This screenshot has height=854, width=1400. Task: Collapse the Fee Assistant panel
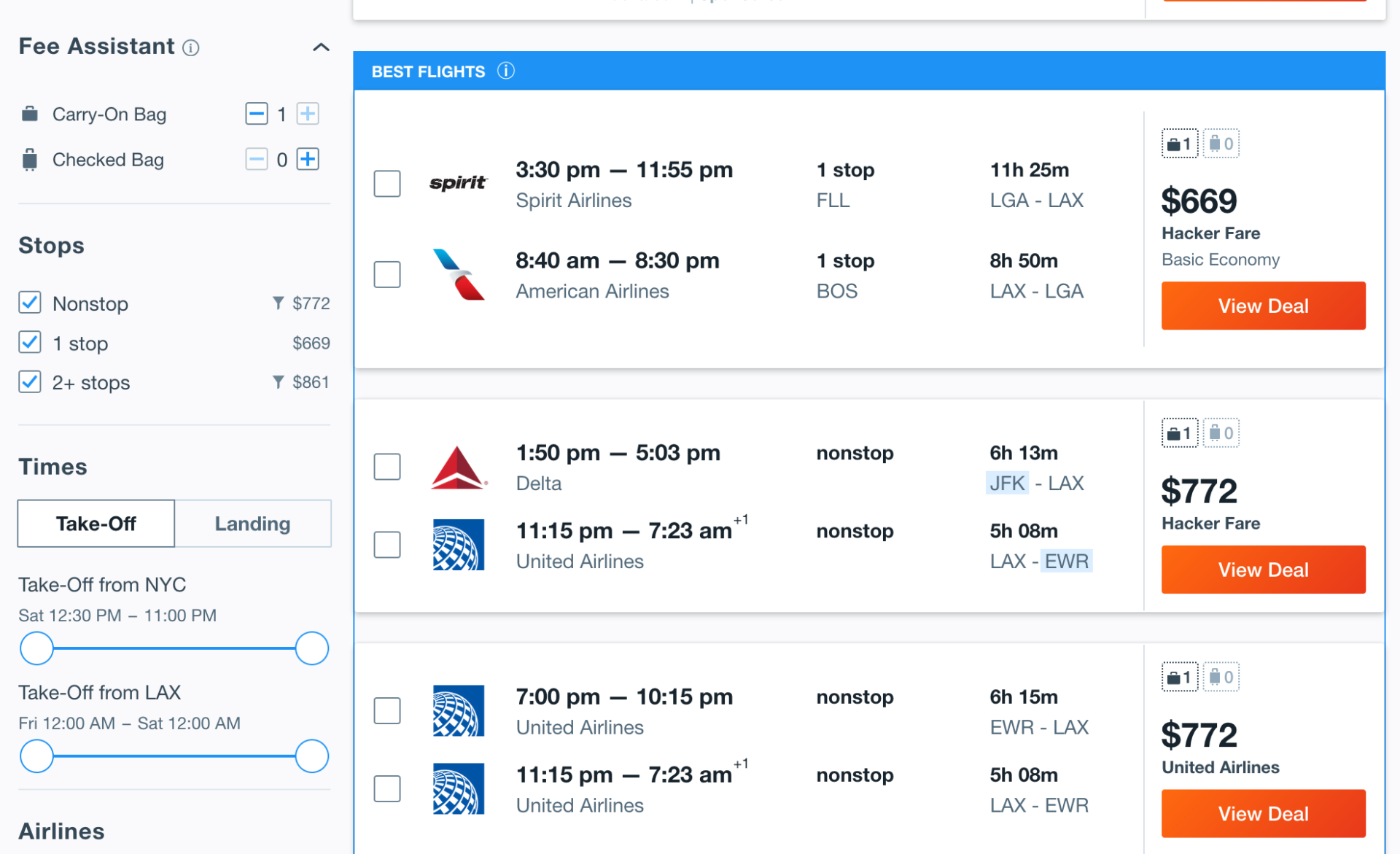[x=321, y=47]
